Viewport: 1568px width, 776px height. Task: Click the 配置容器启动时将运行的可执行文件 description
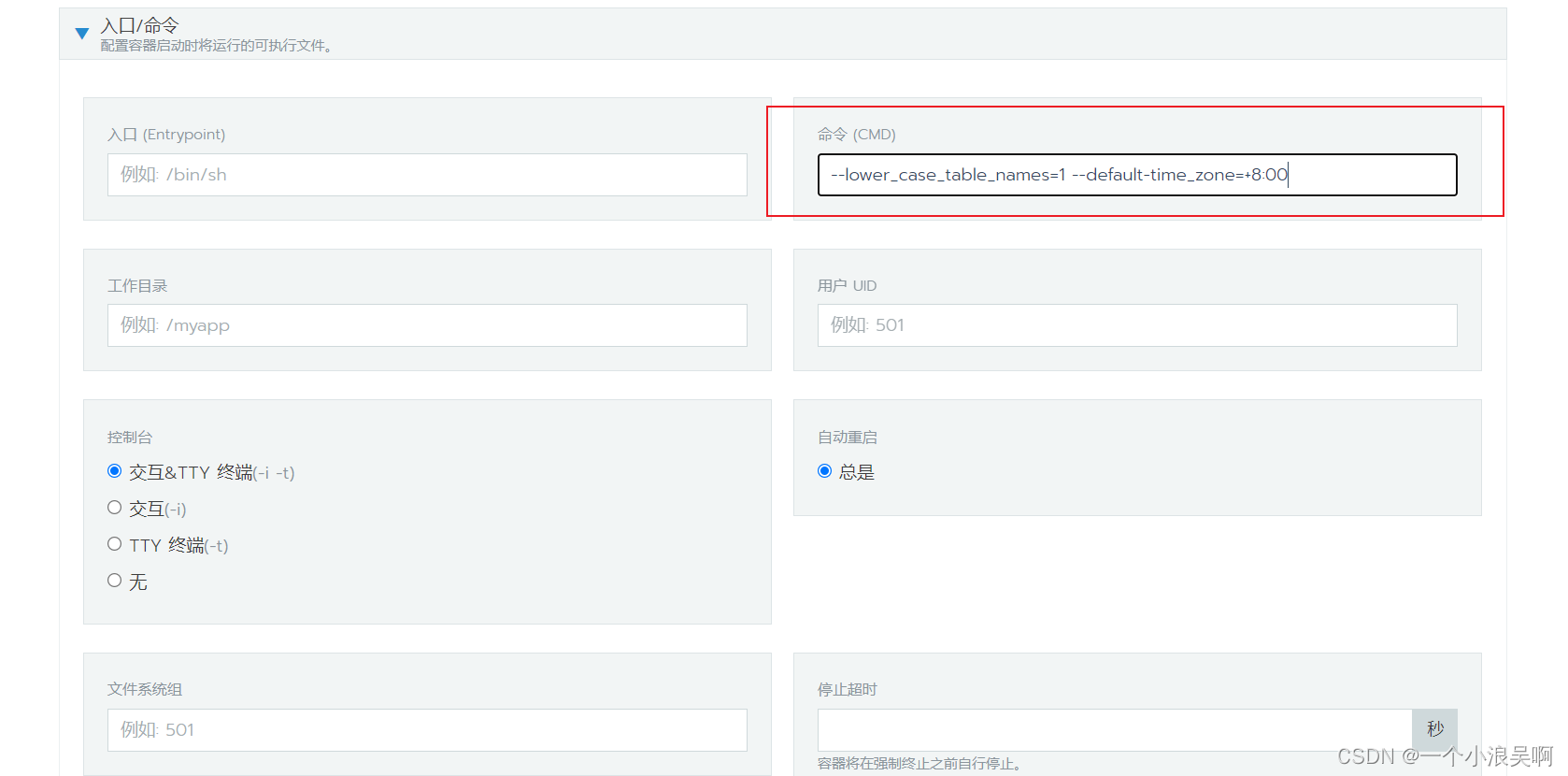point(217,46)
